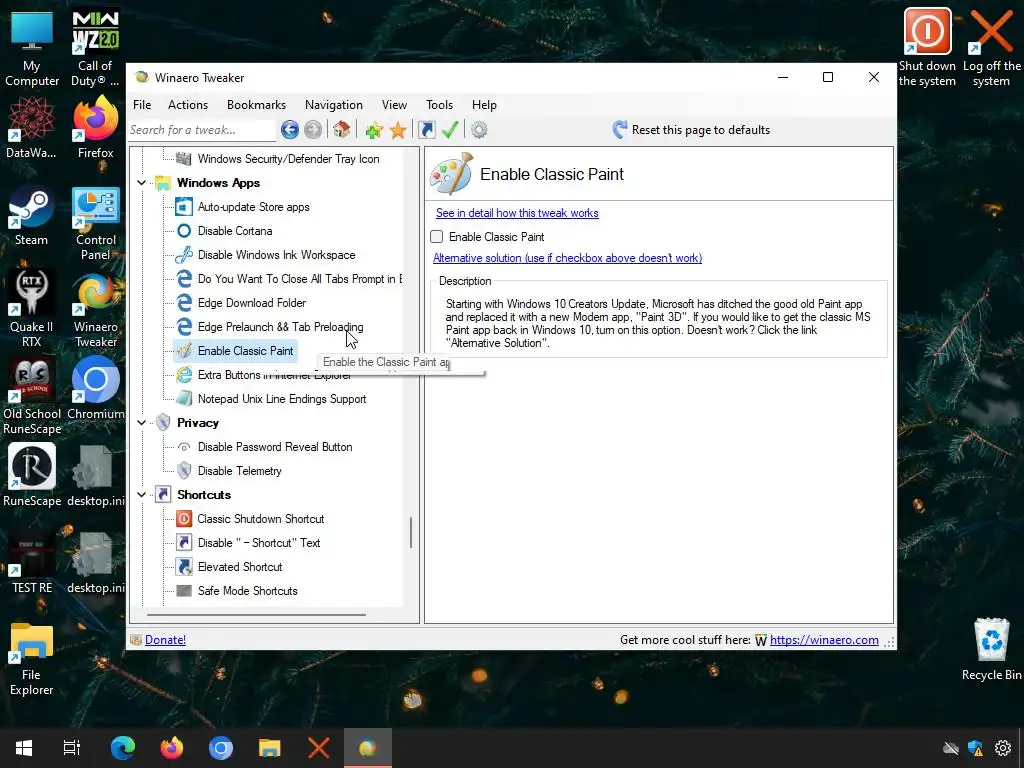Open the File menu
The image size is (1024, 768).
click(142, 104)
